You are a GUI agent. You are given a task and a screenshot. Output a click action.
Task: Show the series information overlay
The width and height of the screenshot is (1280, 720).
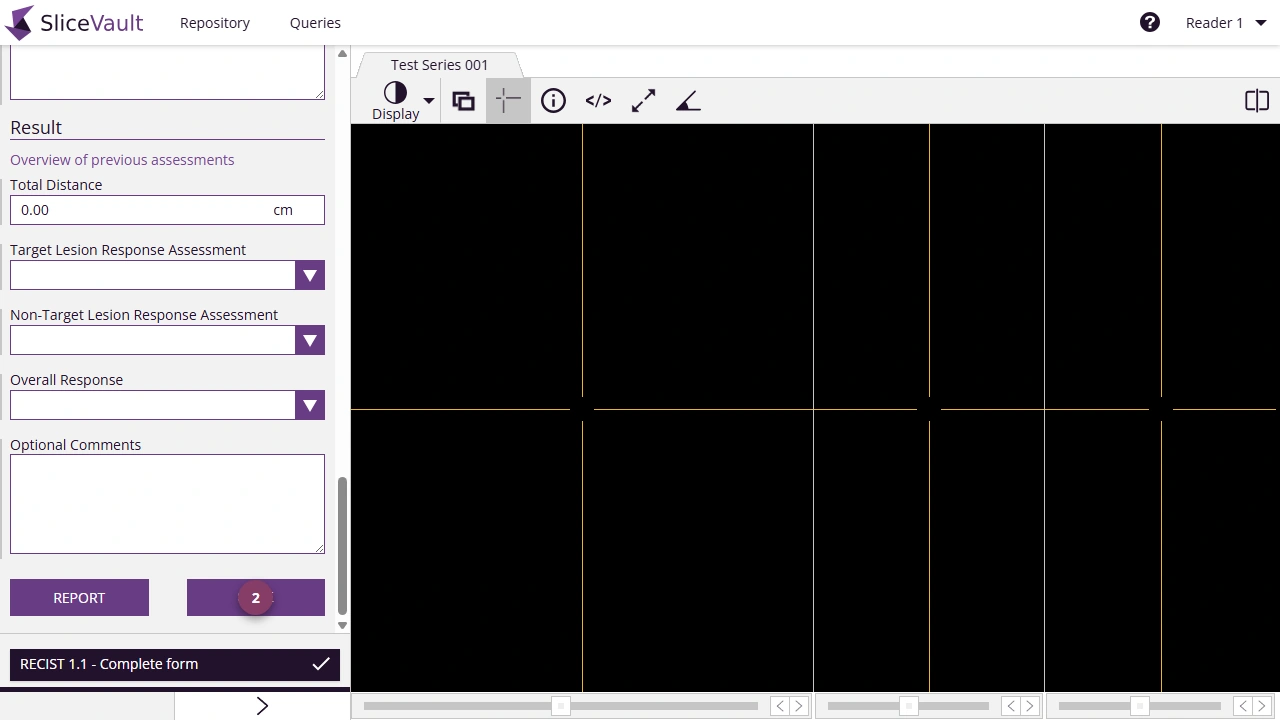tap(553, 100)
